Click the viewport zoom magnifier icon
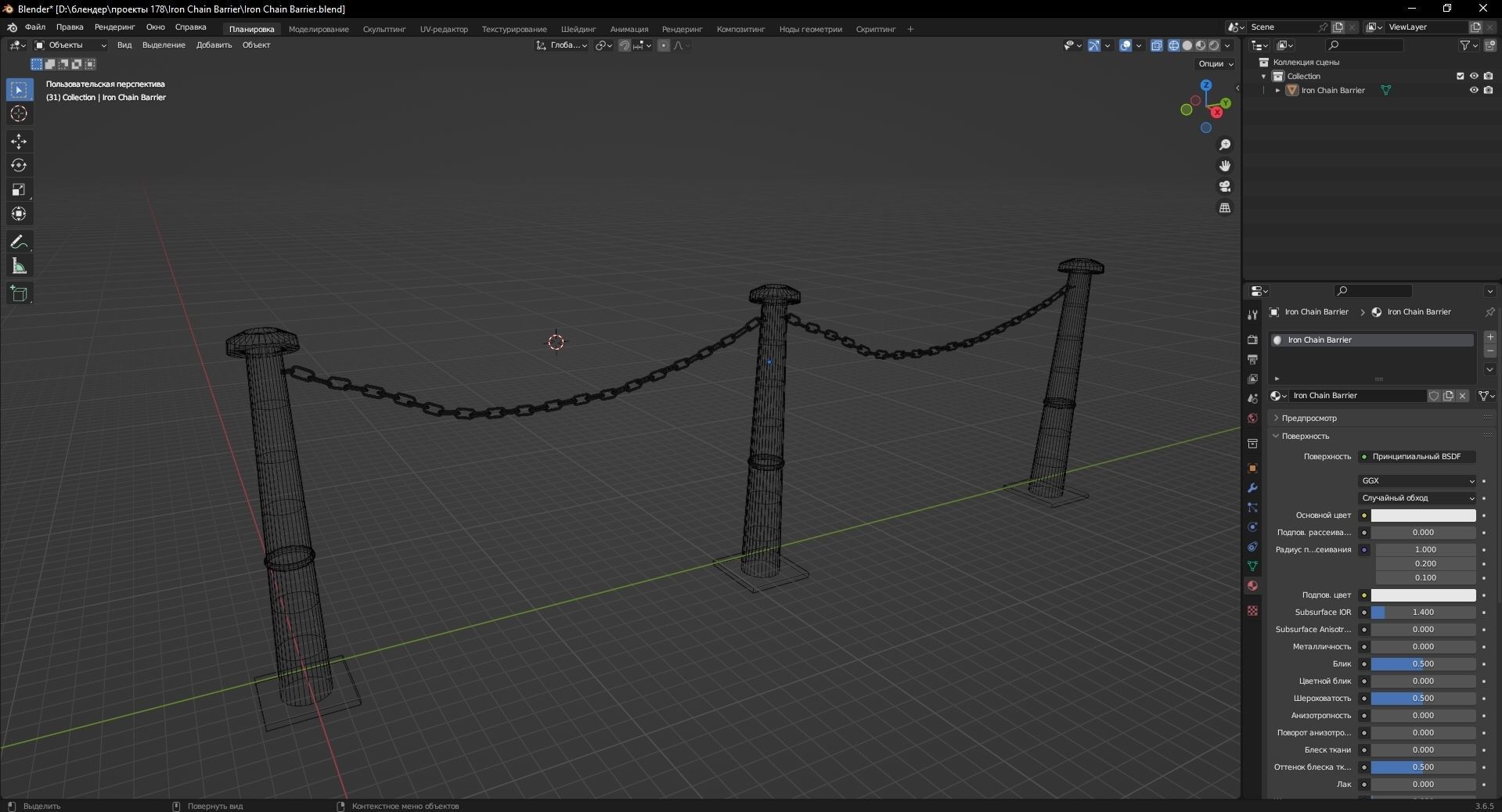1502x812 pixels. (1225, 145)
